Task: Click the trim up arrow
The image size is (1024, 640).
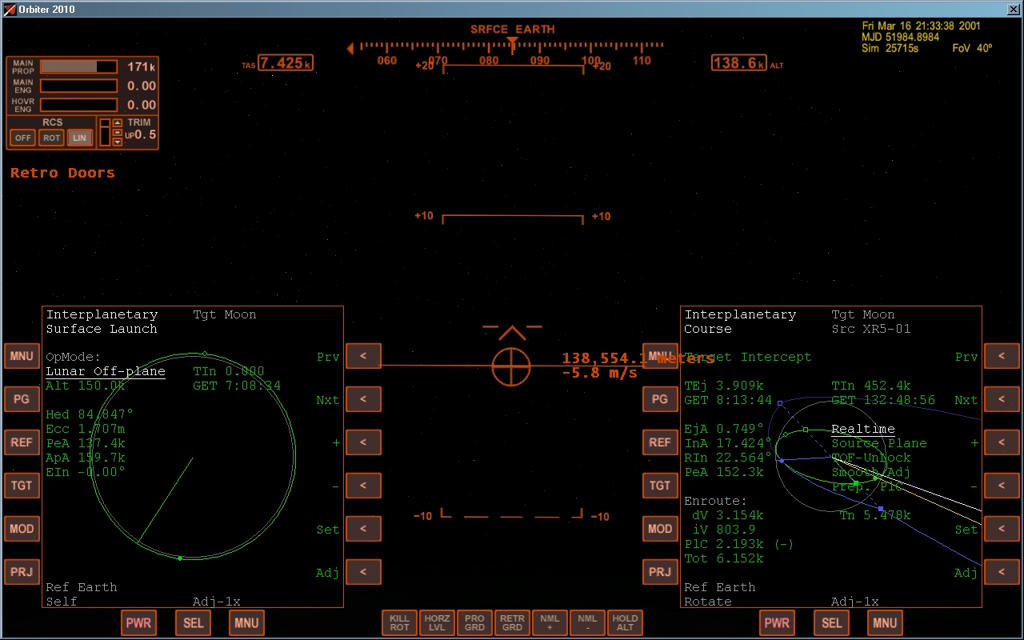Action: point(118,123)
